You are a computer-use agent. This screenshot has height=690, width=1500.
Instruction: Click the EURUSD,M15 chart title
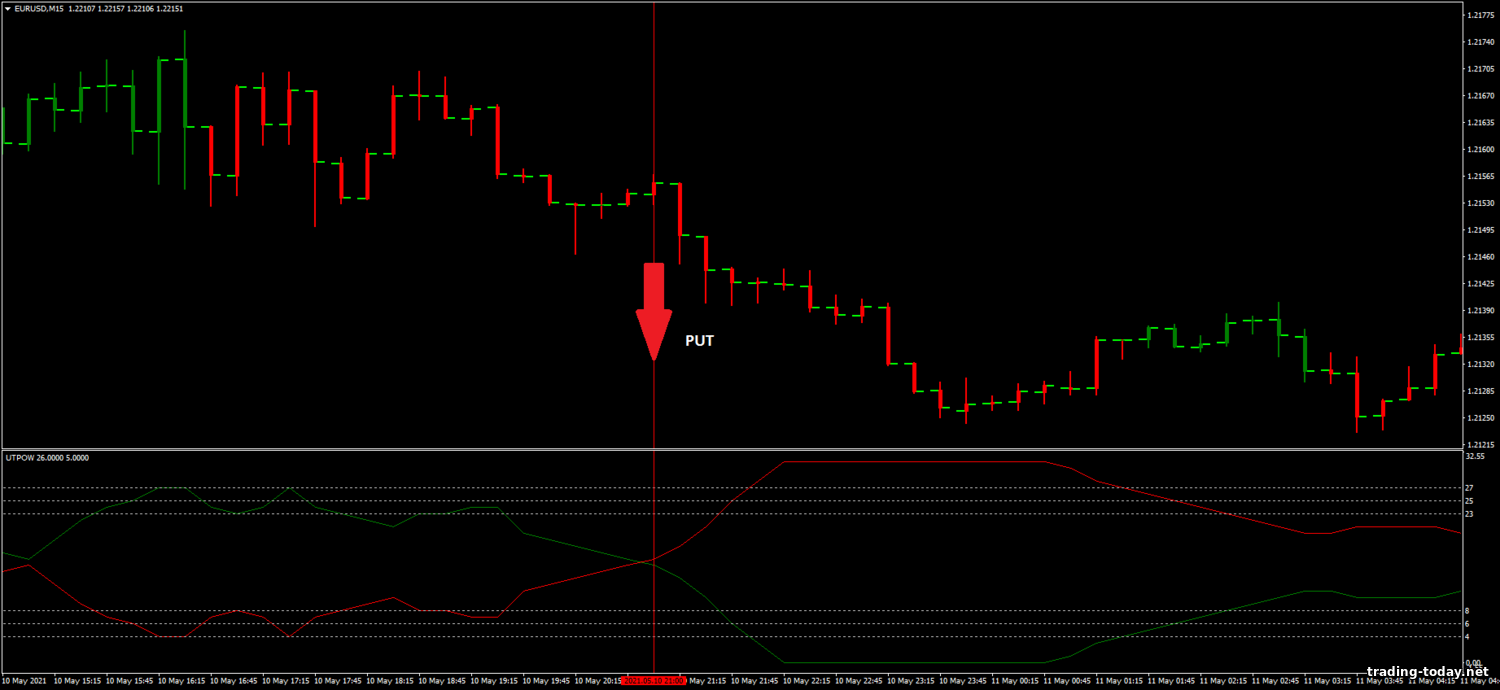pyautogui.click(x=39, y=8)
